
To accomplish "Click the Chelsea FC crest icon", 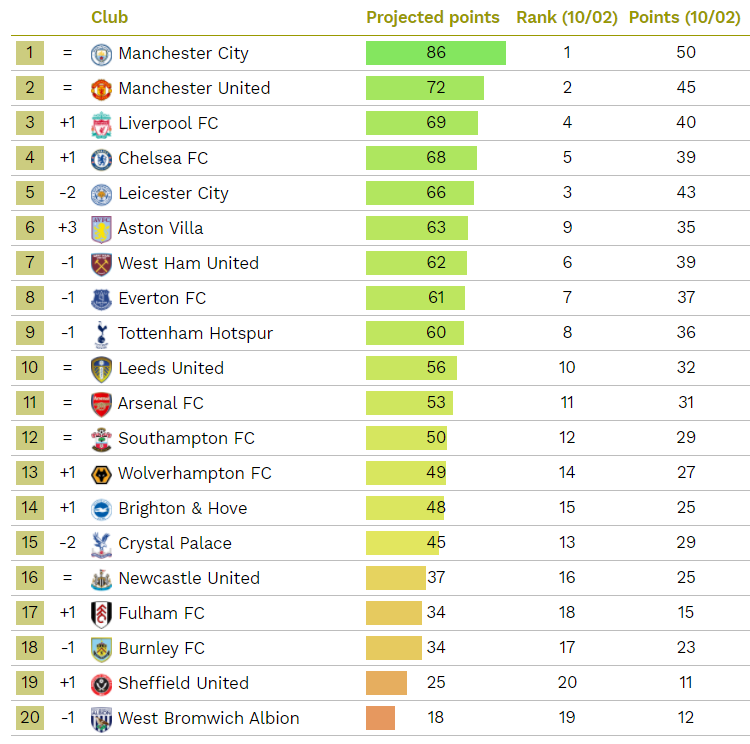I will [x=101, y=159].
